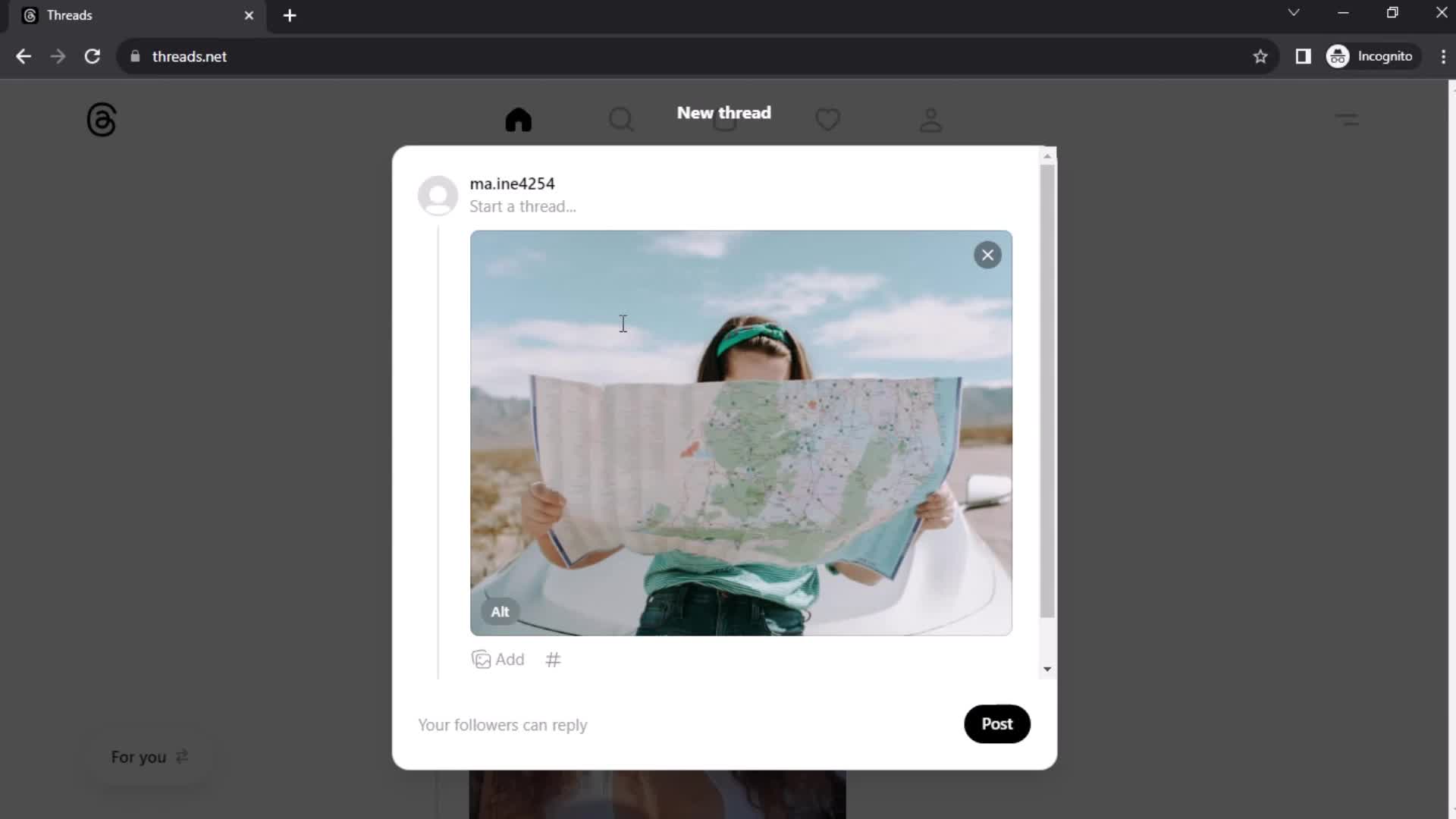Click the X to remove attached image
Viewport: 1456px width, 819px height.
pos(988,254)
